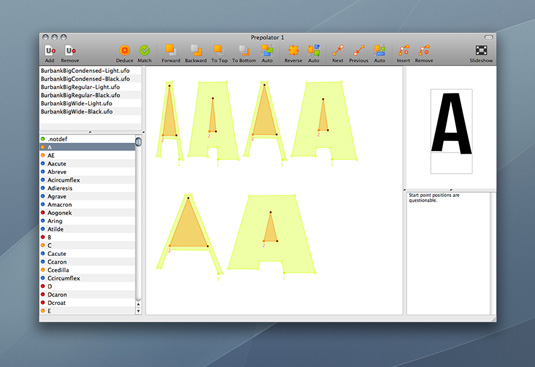This screenshot has height=367, width=535.
Task: Click Remove point icon near Insert
Action: pyautogui.click(x=424, y=50)
